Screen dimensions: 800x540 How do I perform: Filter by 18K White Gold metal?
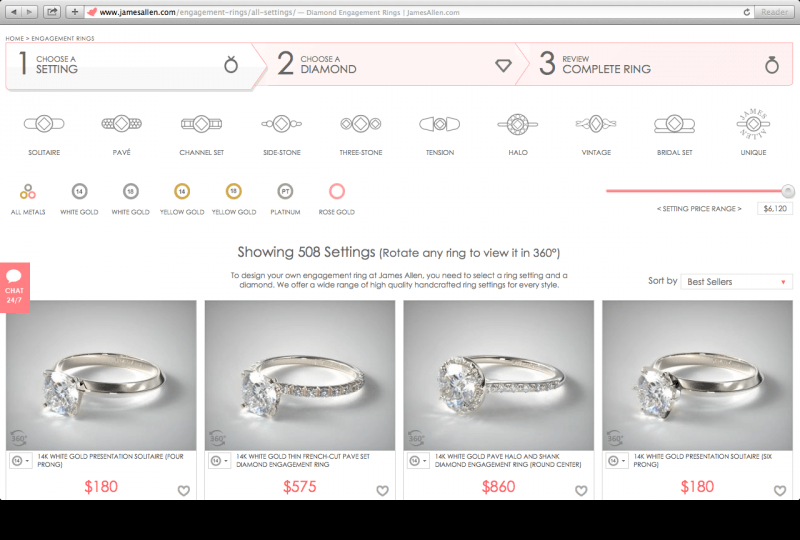click(131, 191)
